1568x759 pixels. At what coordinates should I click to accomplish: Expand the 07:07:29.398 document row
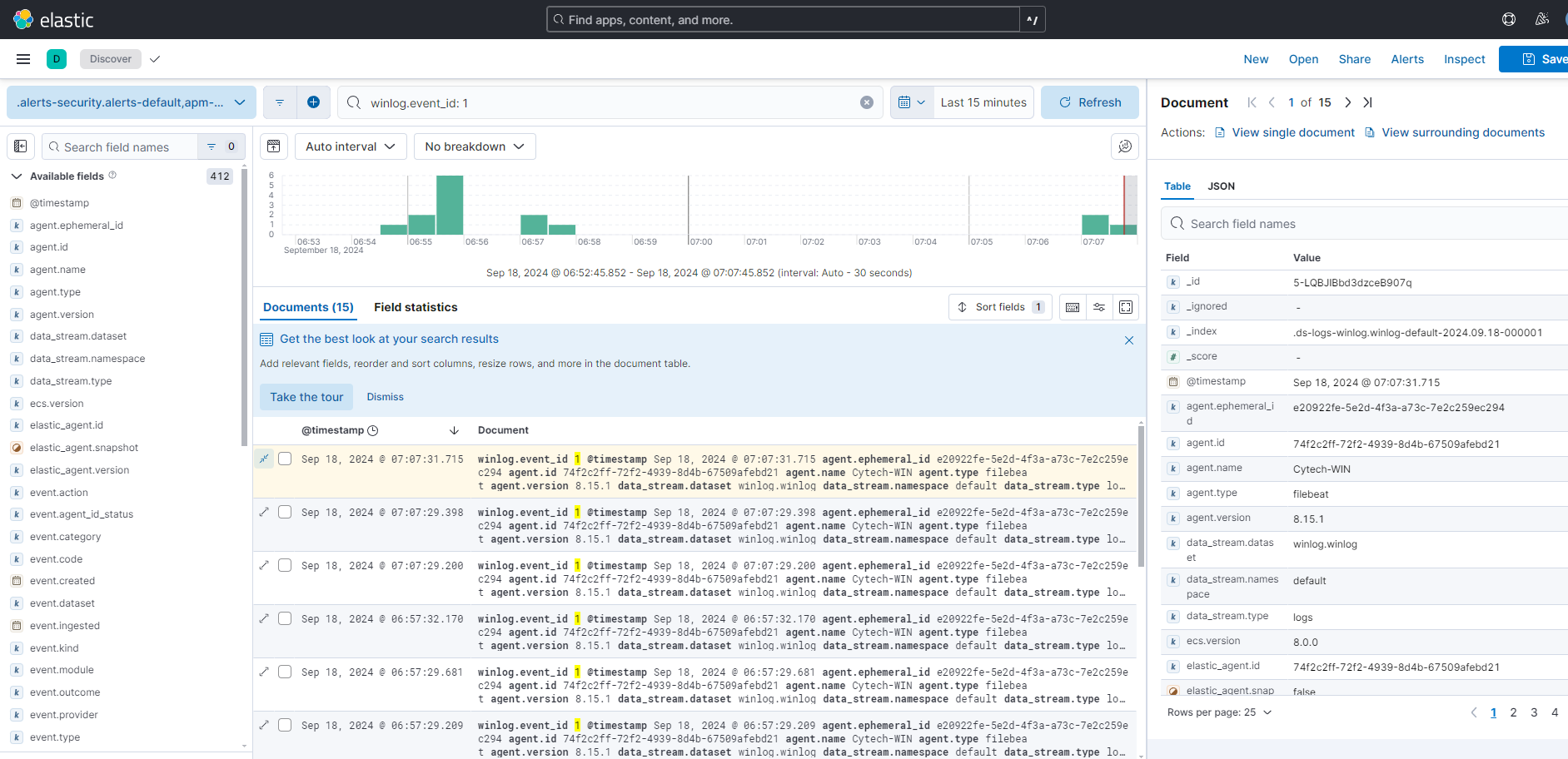(x=264, y=512)
